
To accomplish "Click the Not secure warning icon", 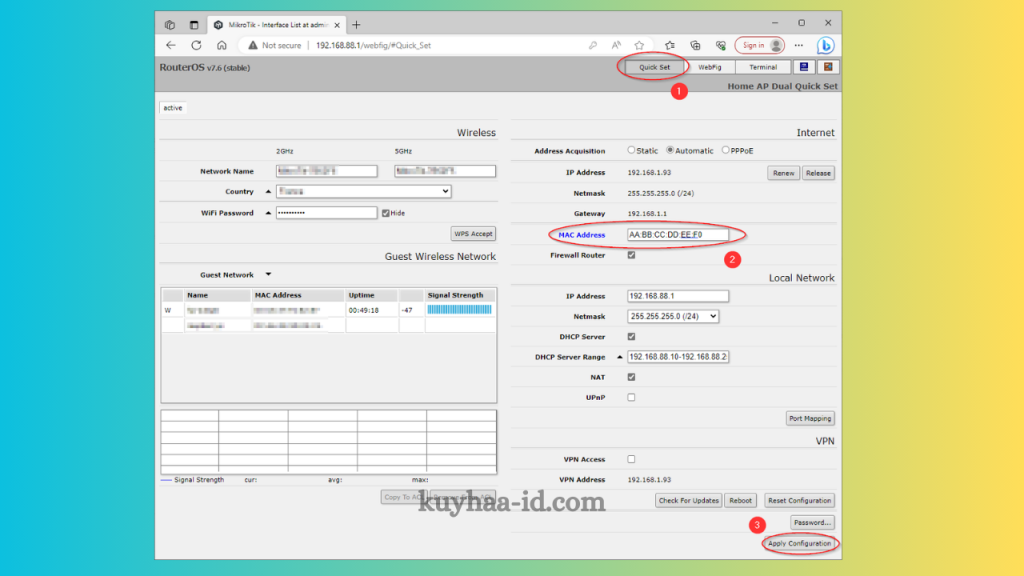I will point(253,46).
